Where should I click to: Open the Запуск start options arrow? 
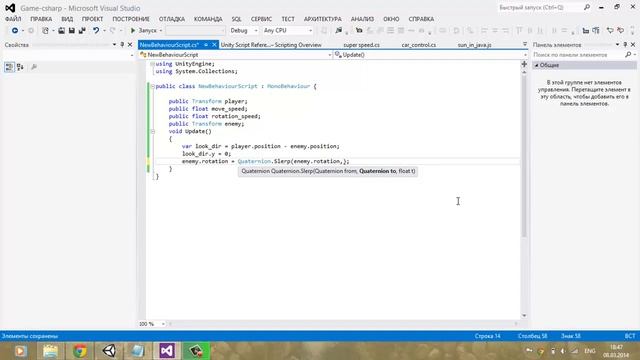click(161, 31)
